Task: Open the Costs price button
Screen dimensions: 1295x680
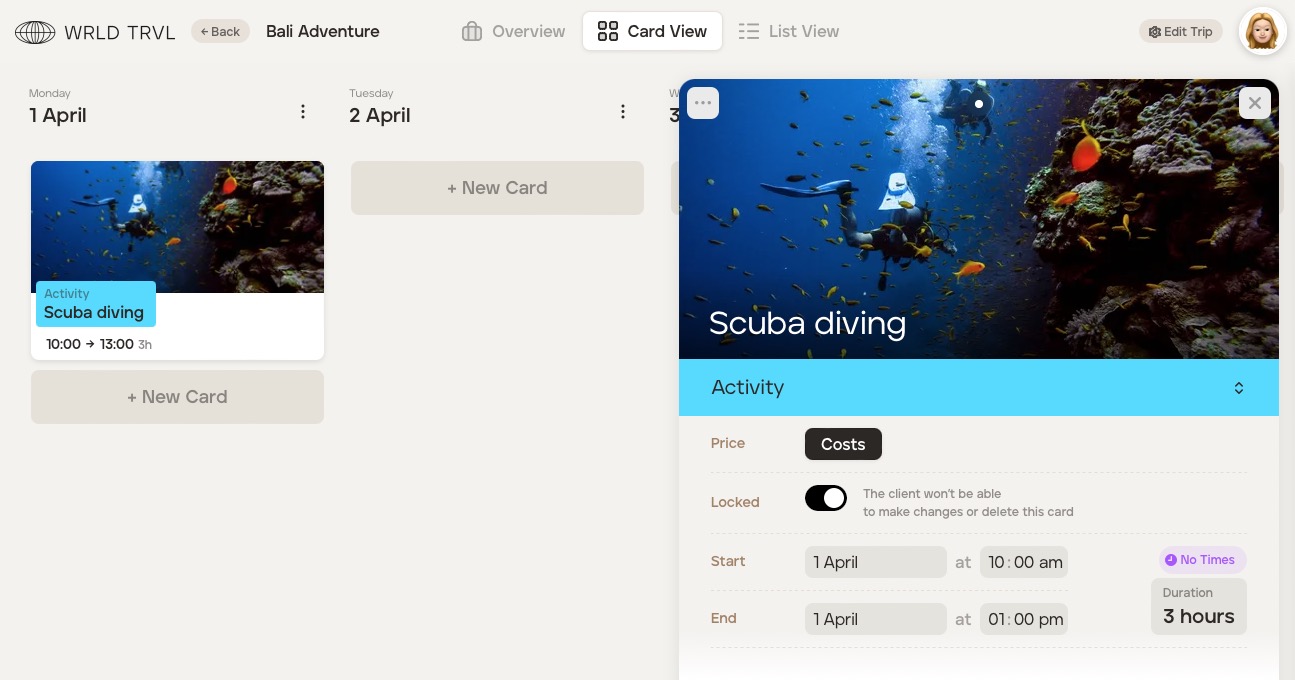Action: [x=843, y=444]
